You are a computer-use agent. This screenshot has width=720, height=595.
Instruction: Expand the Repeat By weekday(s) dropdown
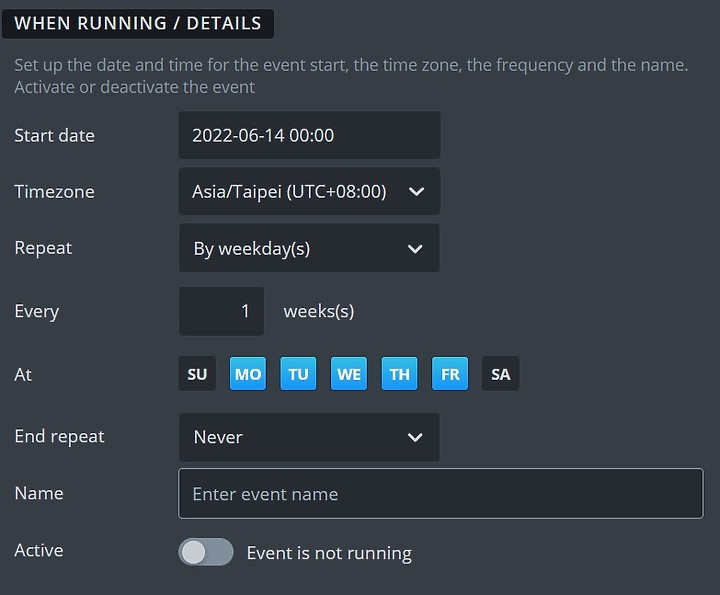click(x=290, y=248)
